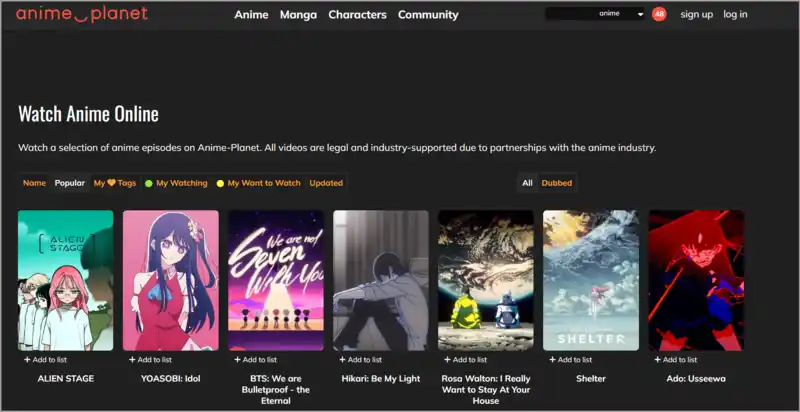Image resolution: width=800 pixels, height=412 pixels.
Task: Select the All language filter
Action: pos(528,183)
